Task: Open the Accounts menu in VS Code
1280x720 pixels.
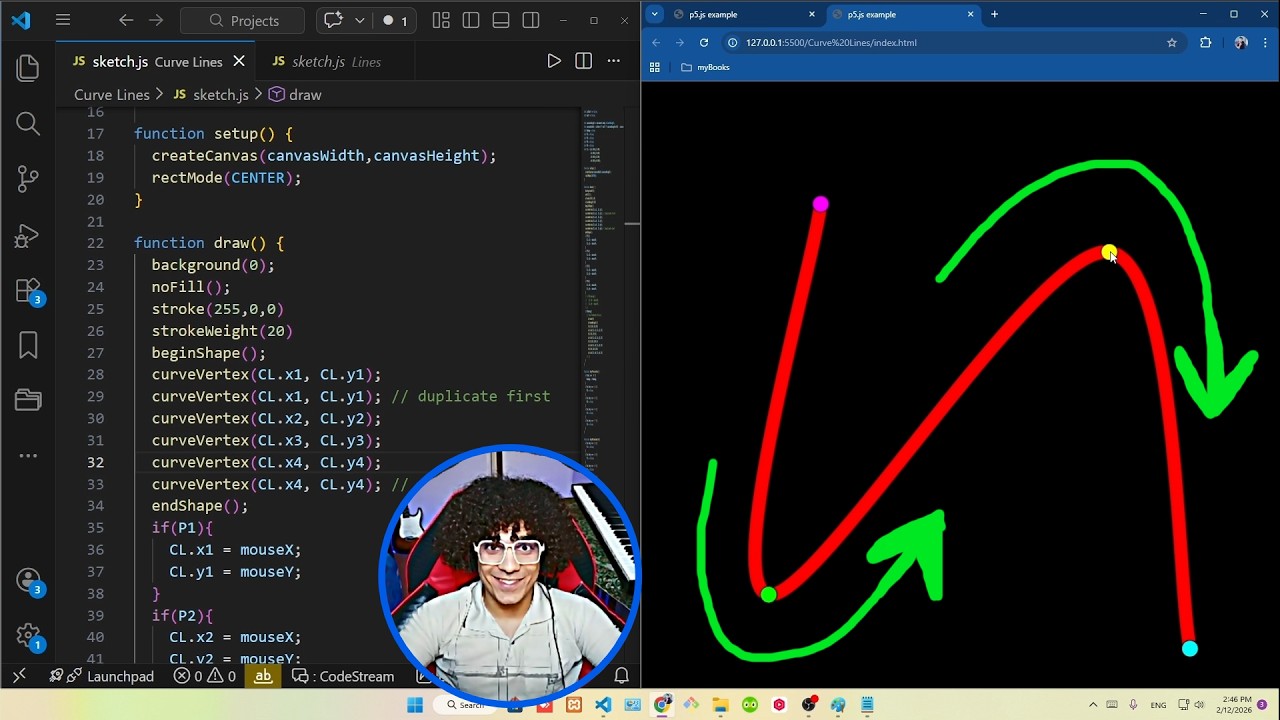Action: pos(28,581)
